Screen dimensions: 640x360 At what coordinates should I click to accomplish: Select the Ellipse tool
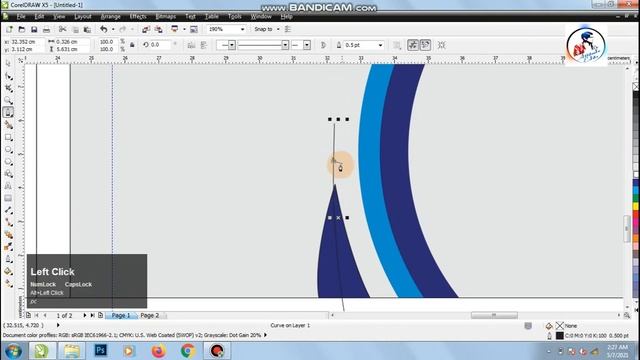pos(8,149)
